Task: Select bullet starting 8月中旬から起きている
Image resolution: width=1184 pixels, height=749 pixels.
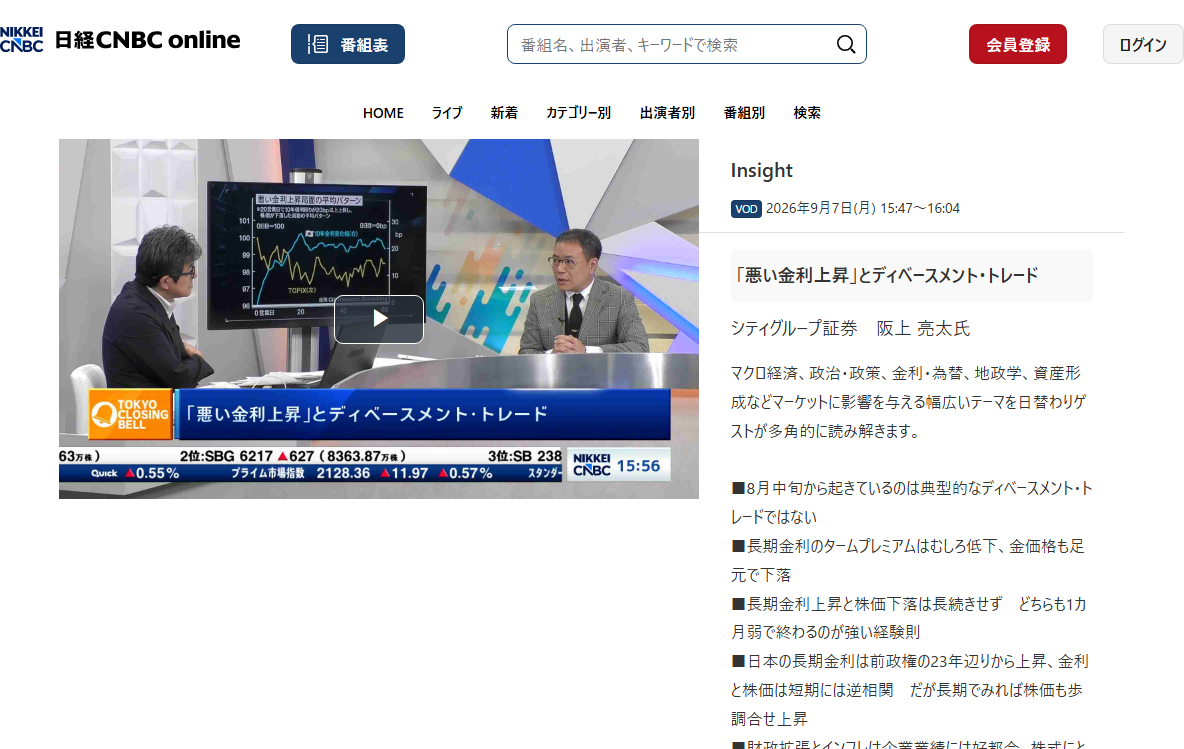Action: pyautogui.click(x=911, y=502)
